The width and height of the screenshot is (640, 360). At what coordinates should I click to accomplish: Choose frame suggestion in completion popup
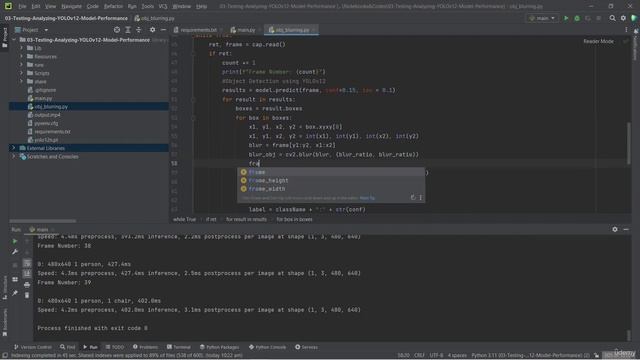[331, 172]
